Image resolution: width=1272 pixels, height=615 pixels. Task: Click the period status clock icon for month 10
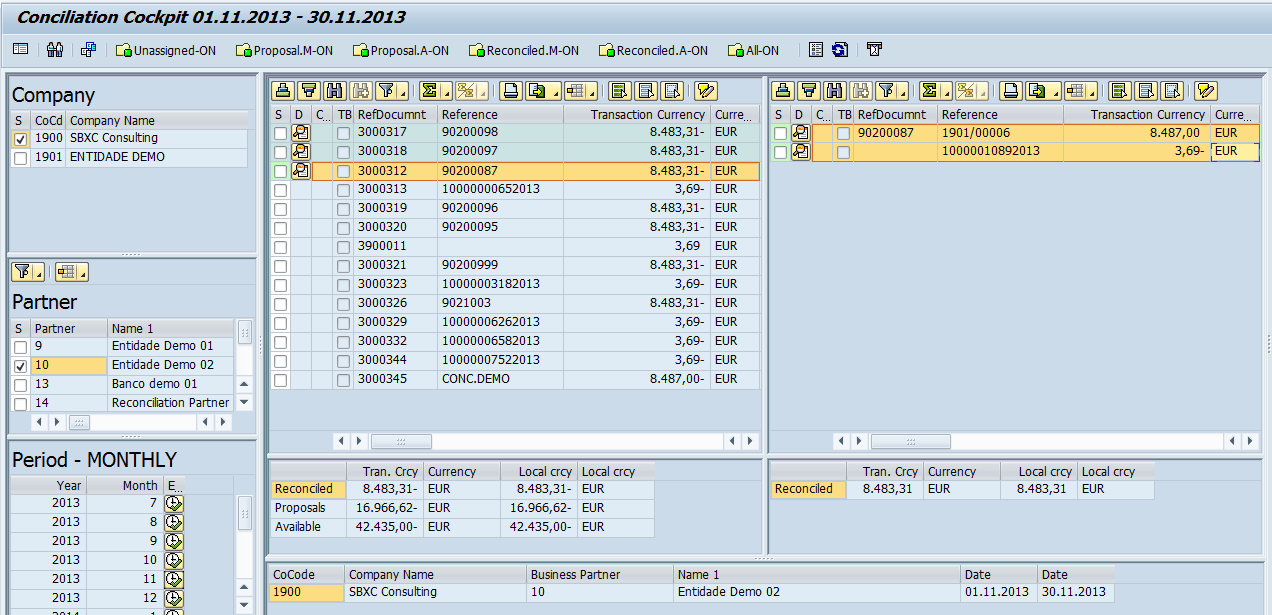coord(174,560)
